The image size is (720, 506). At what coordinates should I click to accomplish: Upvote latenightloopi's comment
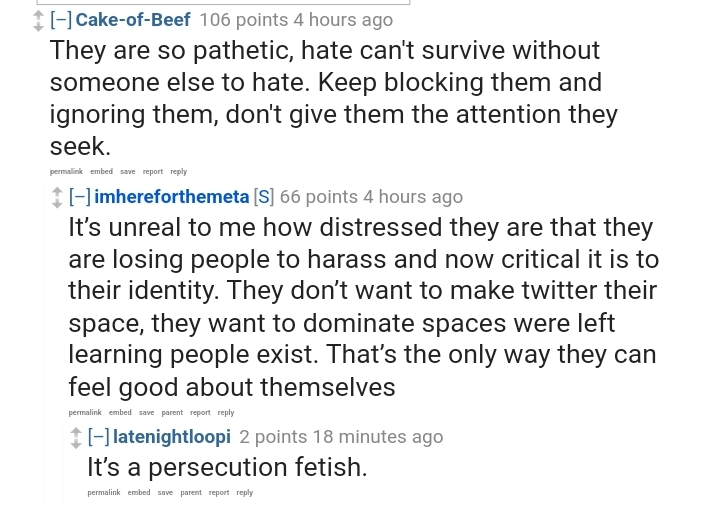tap(76, 431)
